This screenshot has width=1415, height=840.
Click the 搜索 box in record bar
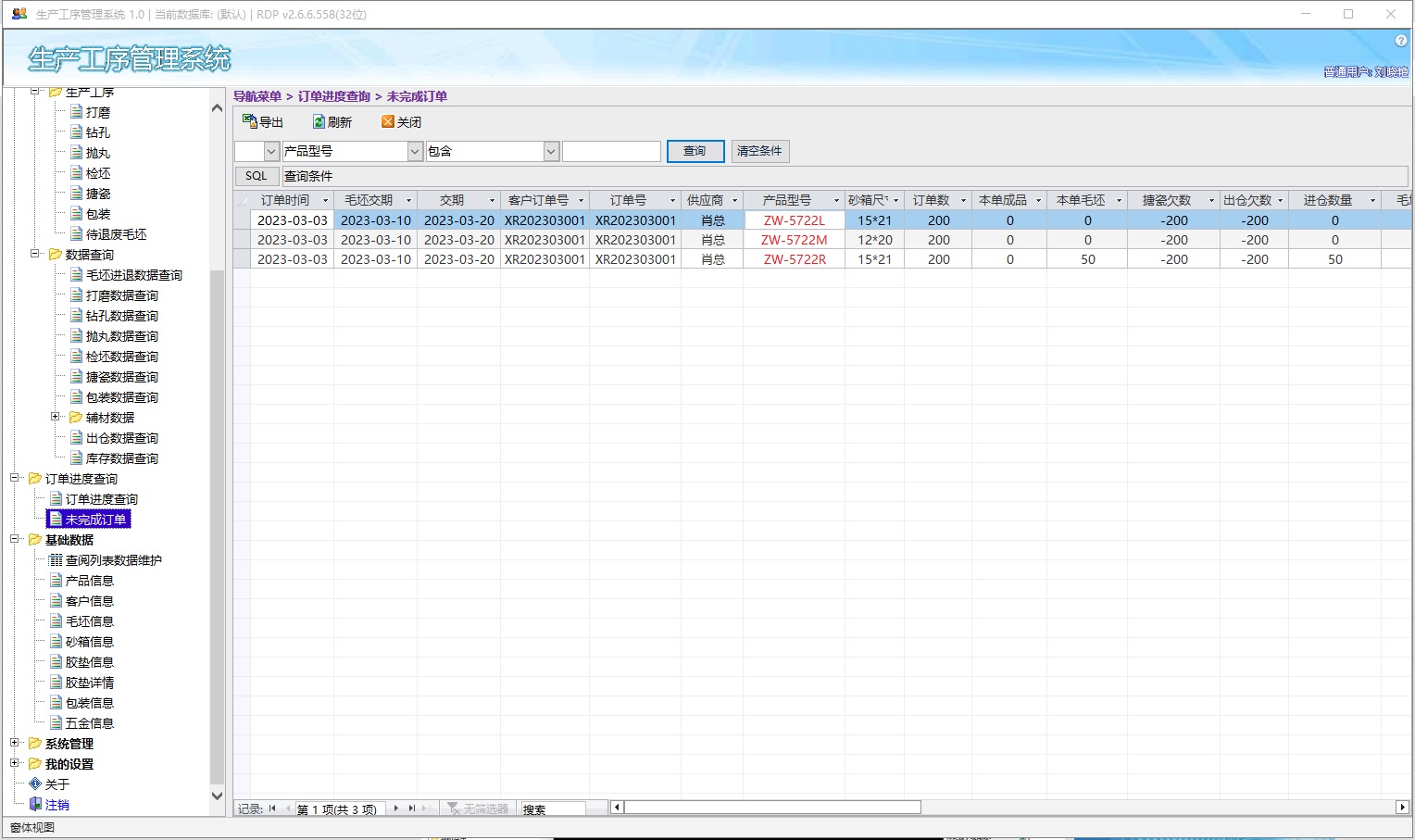(553, 809)
